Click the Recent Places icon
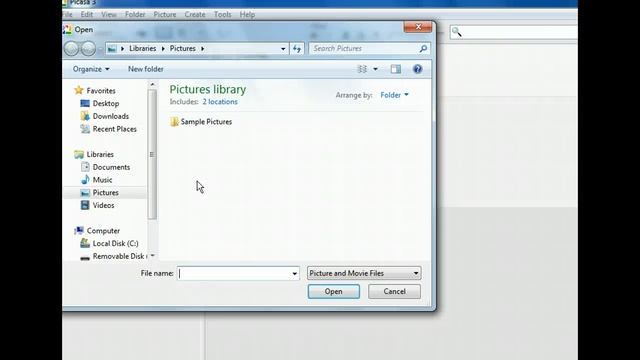Image resolution: width=640 pixels, height=360 pixels. 85,129
